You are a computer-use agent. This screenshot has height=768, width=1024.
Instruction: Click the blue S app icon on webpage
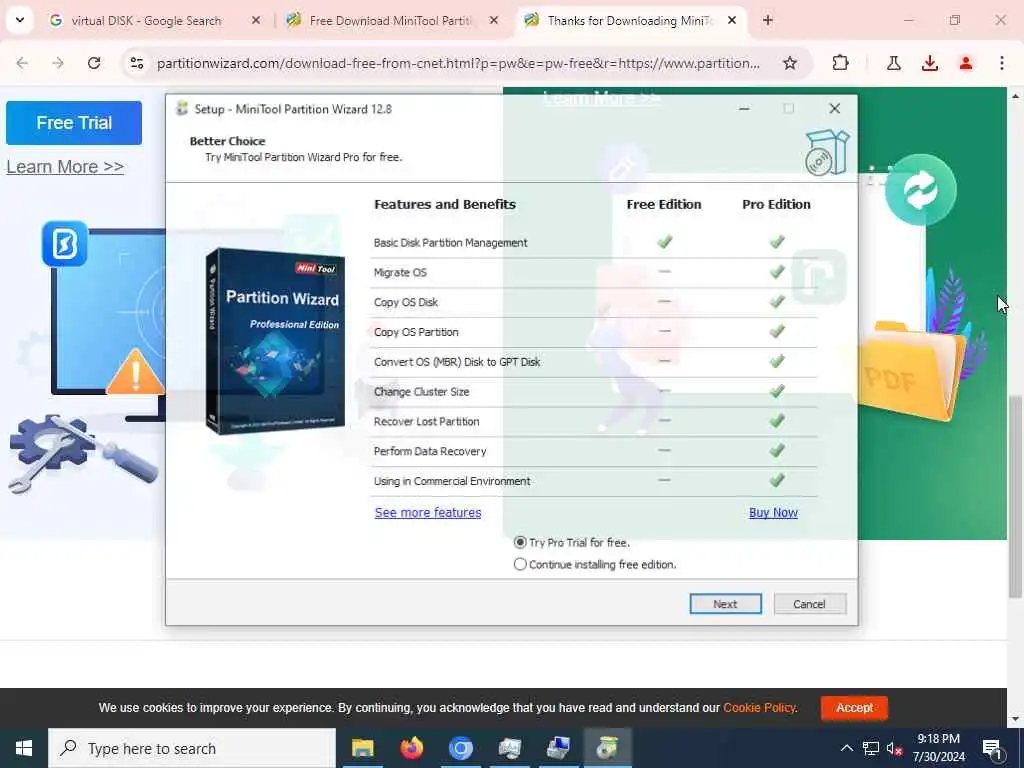click(65, 244)
